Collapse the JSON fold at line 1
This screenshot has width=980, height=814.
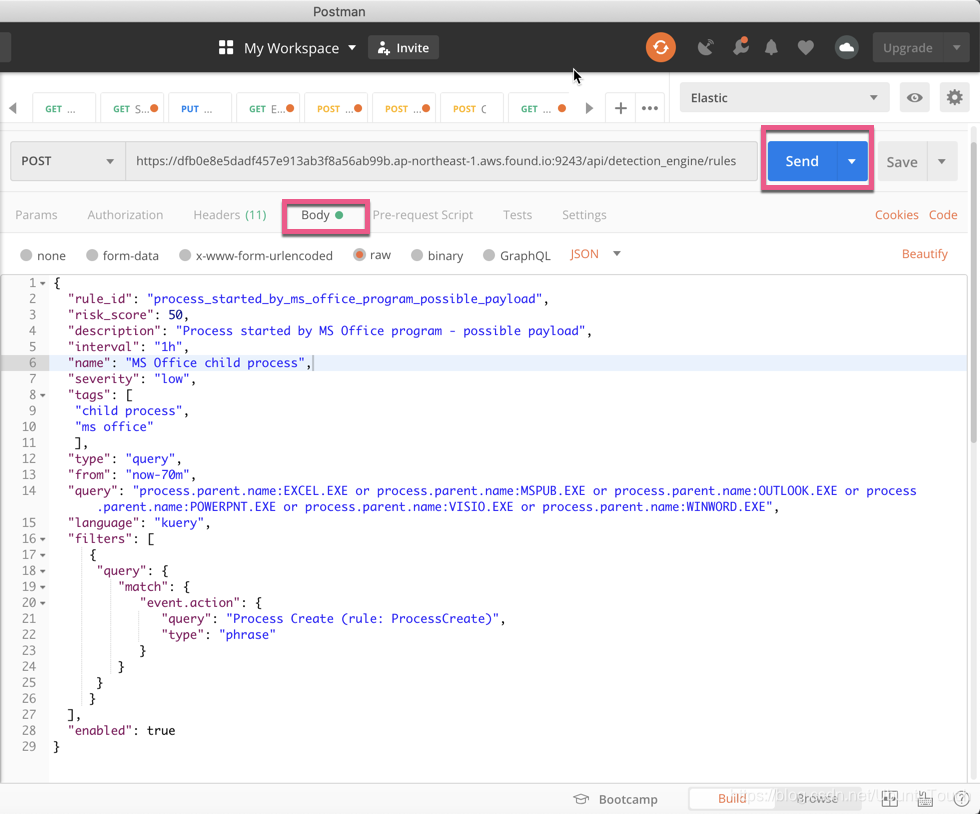point(43,283)
